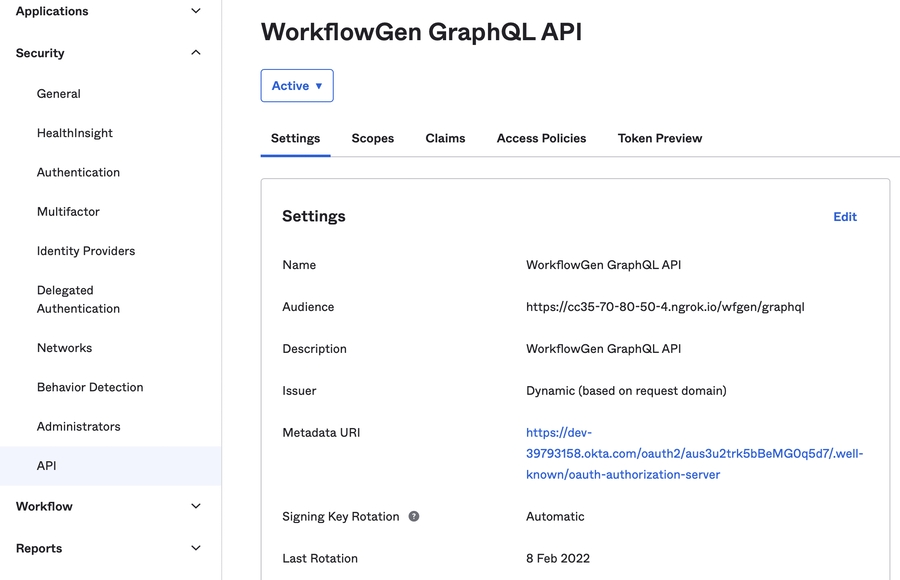Click Edit in the Settings panel
The width and height of the screenshot is (900, 580).
(844, 217)
